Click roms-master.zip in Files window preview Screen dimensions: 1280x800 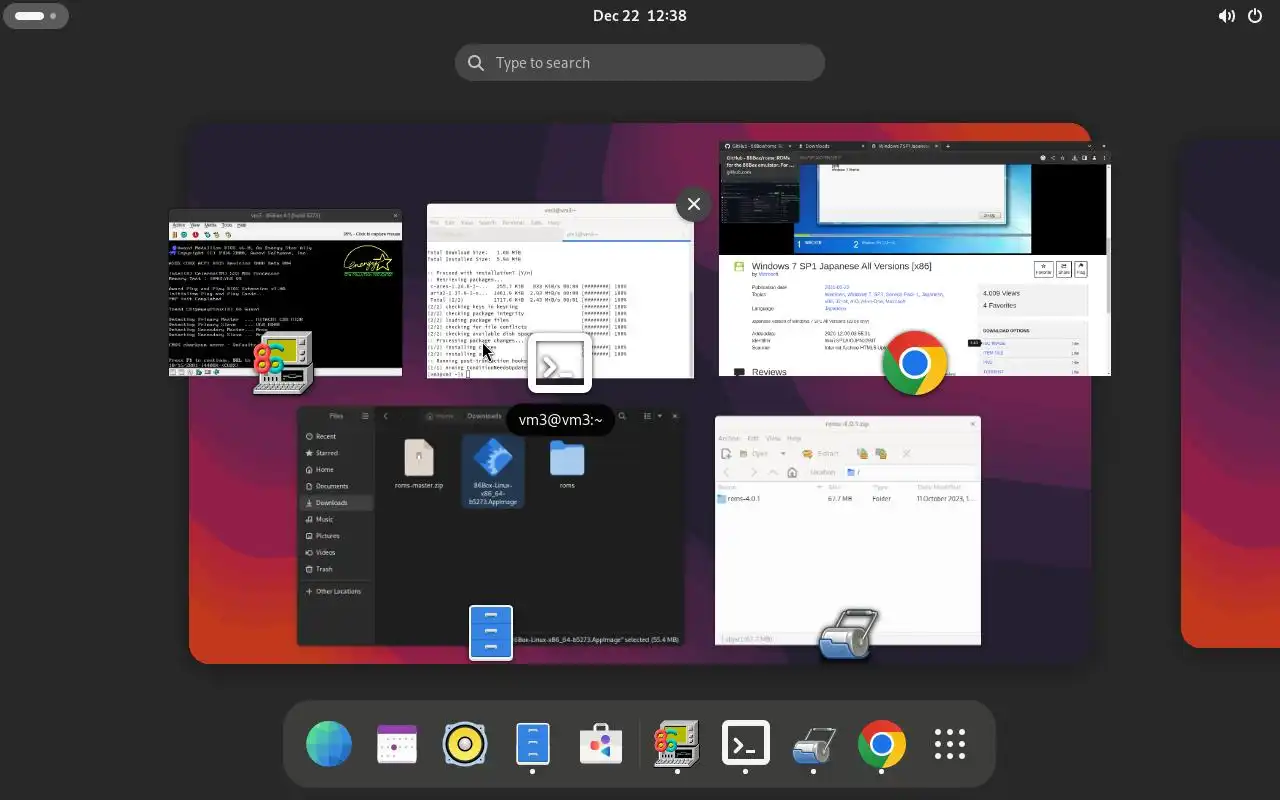tap(419, 464)
